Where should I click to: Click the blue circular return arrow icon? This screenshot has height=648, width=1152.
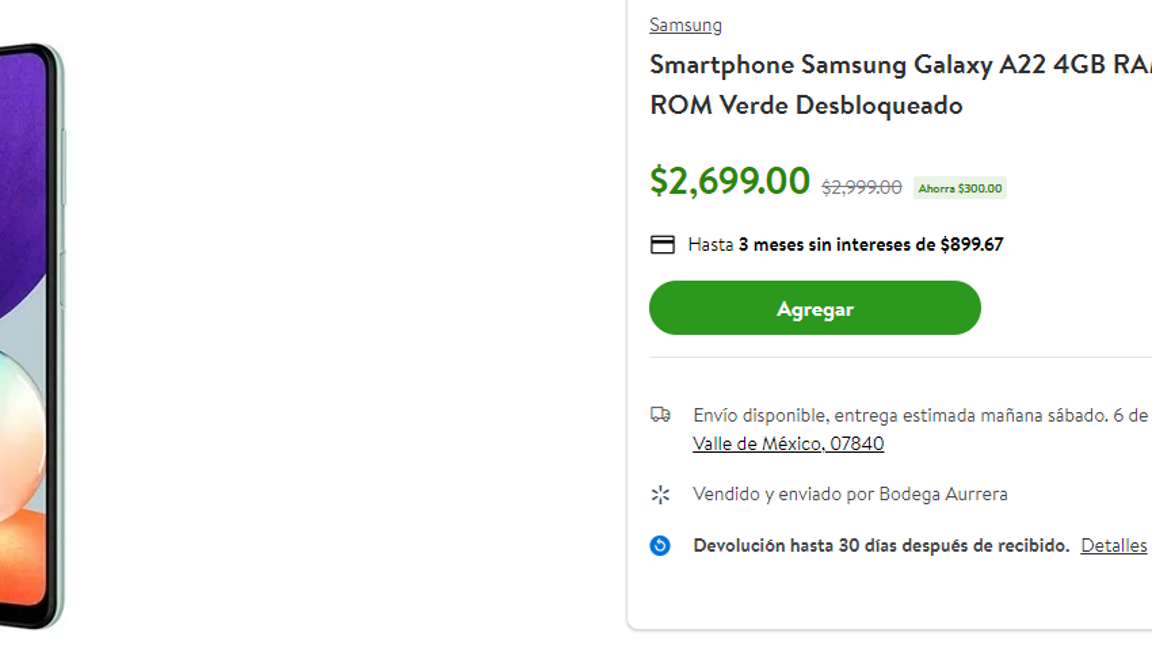pyautogui.click(x=661, y=545)
